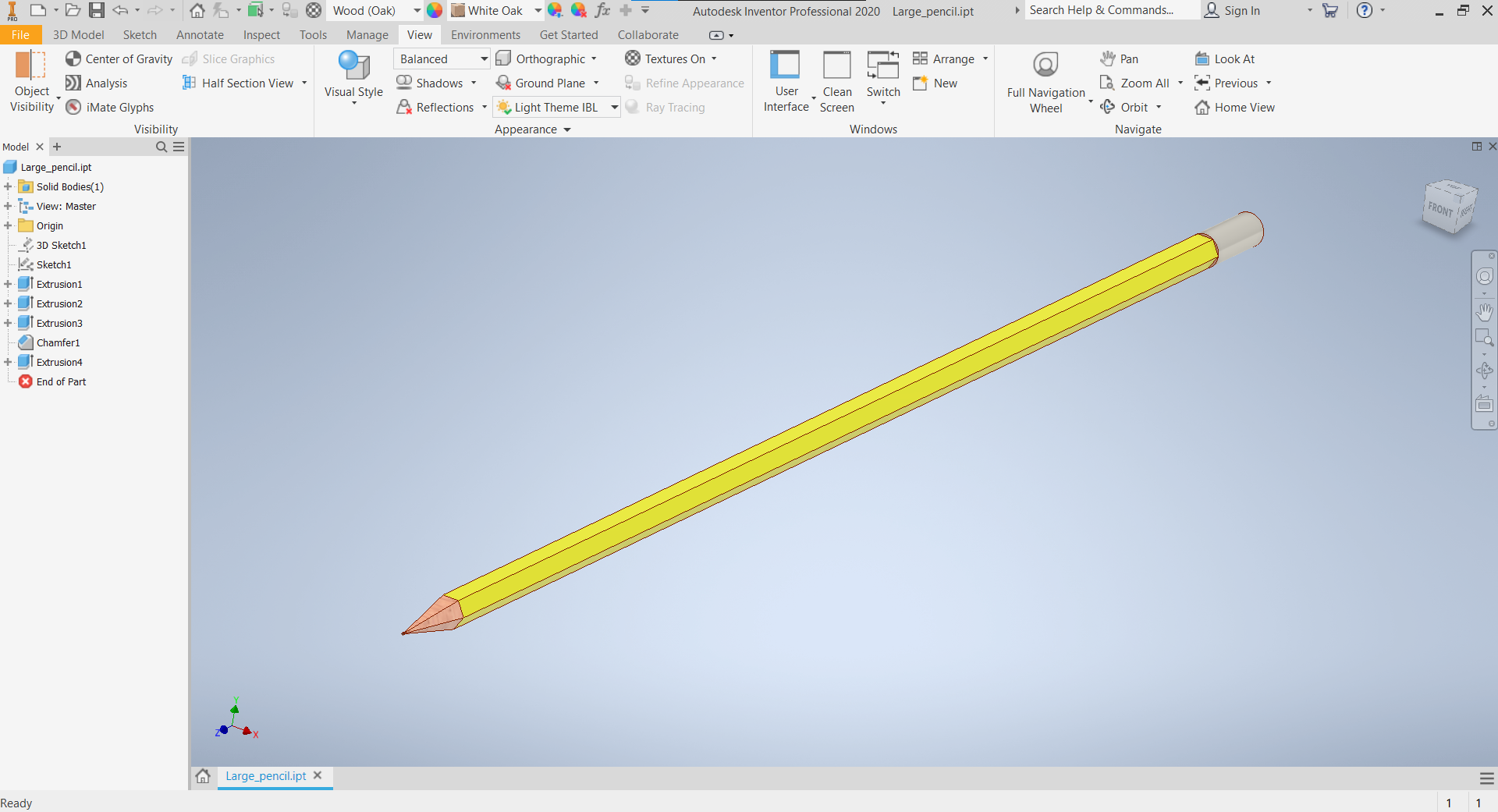The image size is (1498, 812).
Task: Select the Chamfer1 feature in the browser
Action: pos(58,342)
